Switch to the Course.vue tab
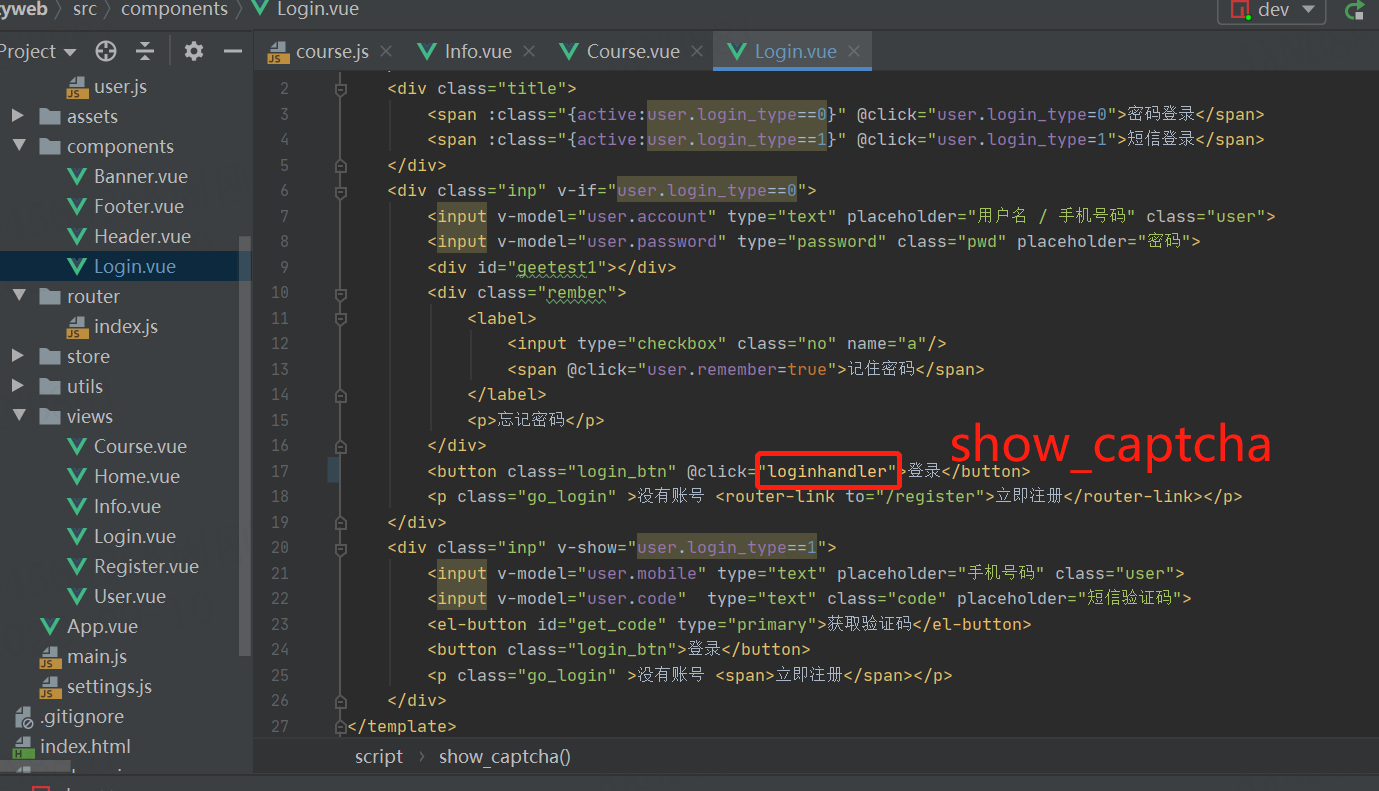Viewport: 1379px width, 791px height. click(x=633, y=51)
